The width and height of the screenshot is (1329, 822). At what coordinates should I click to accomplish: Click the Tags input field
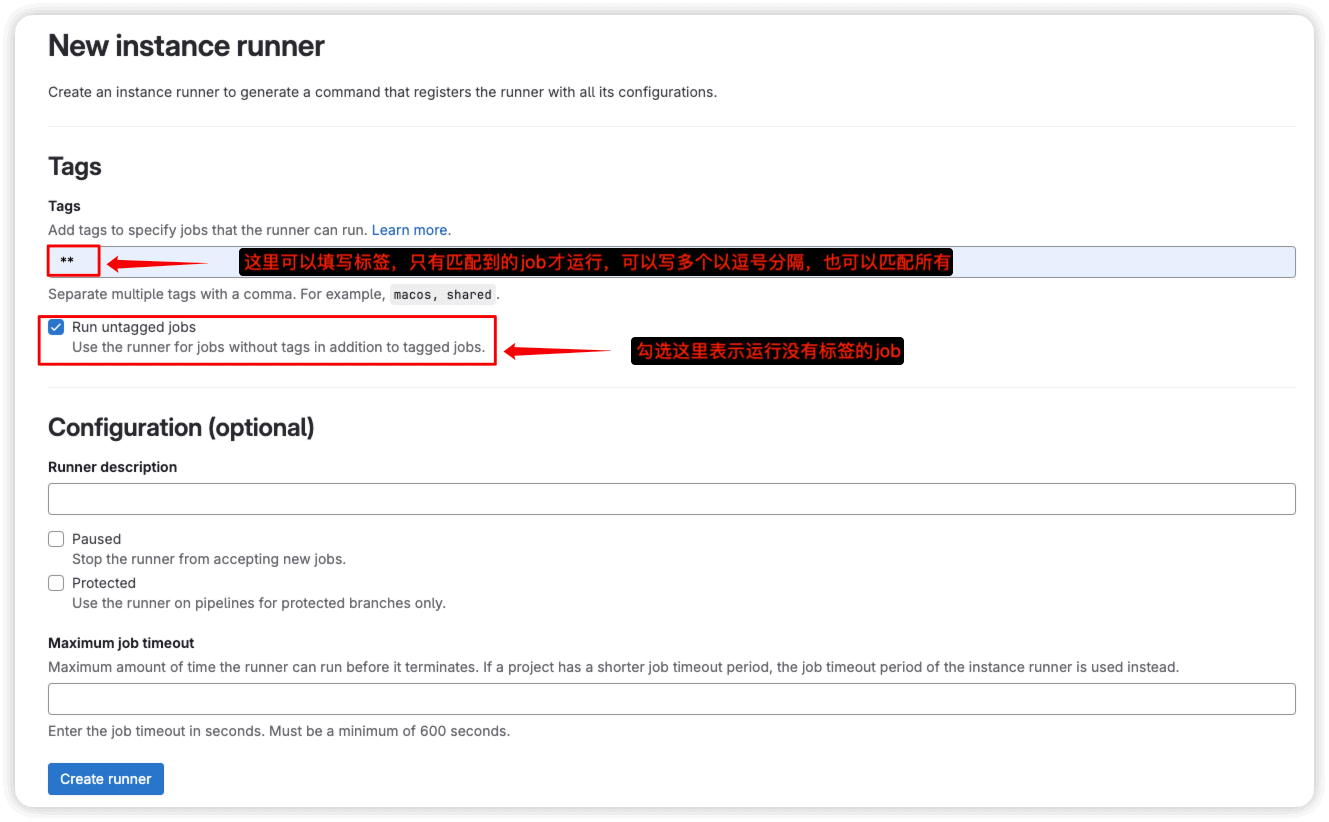671,262
